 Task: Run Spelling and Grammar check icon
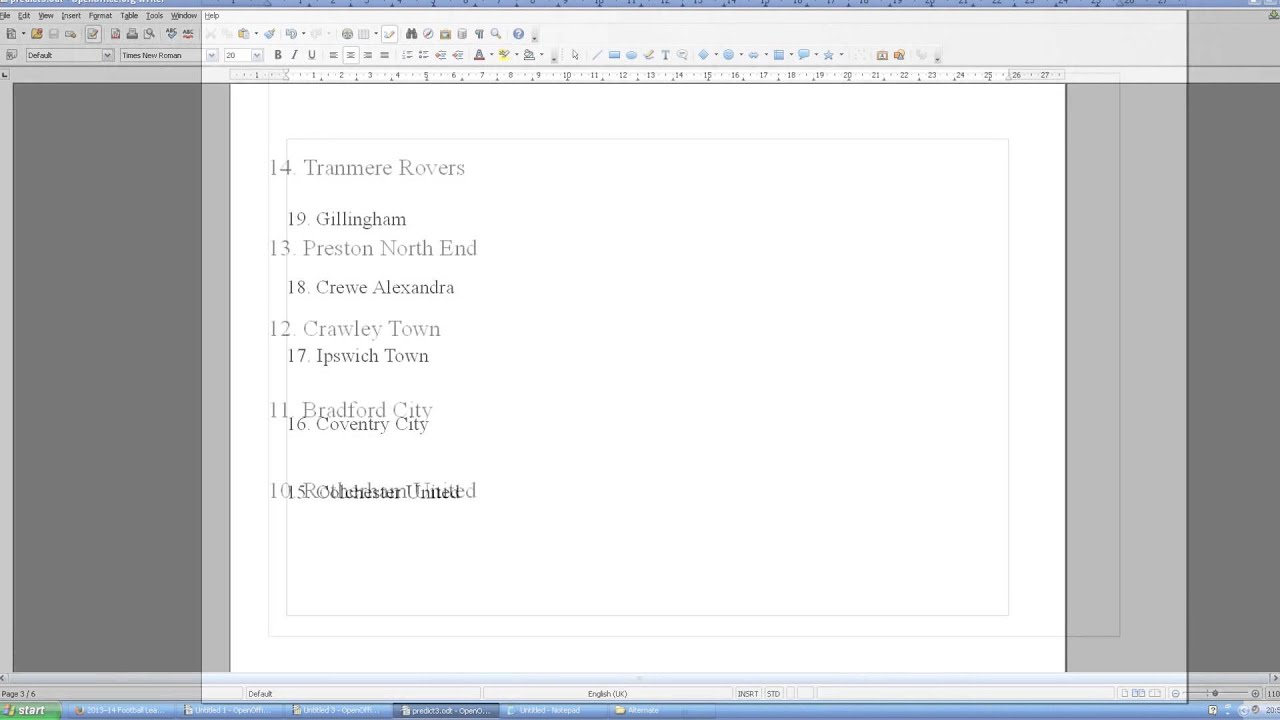point(171,34)
